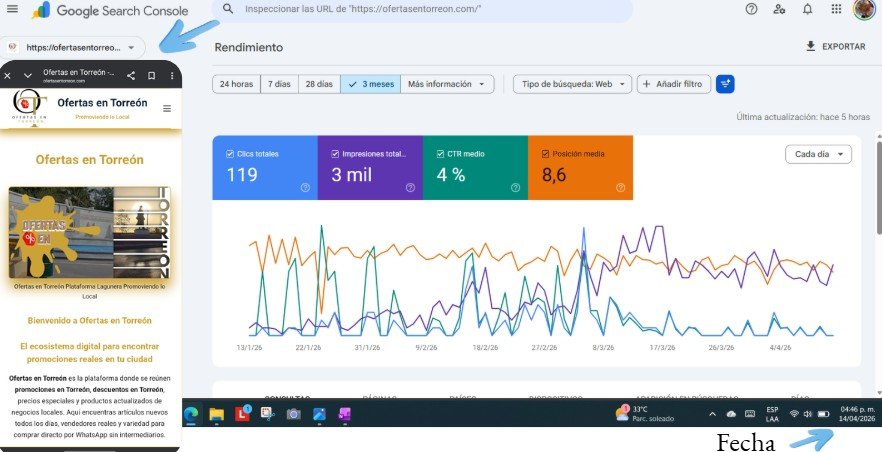Select the 24 horas date range

236,84
